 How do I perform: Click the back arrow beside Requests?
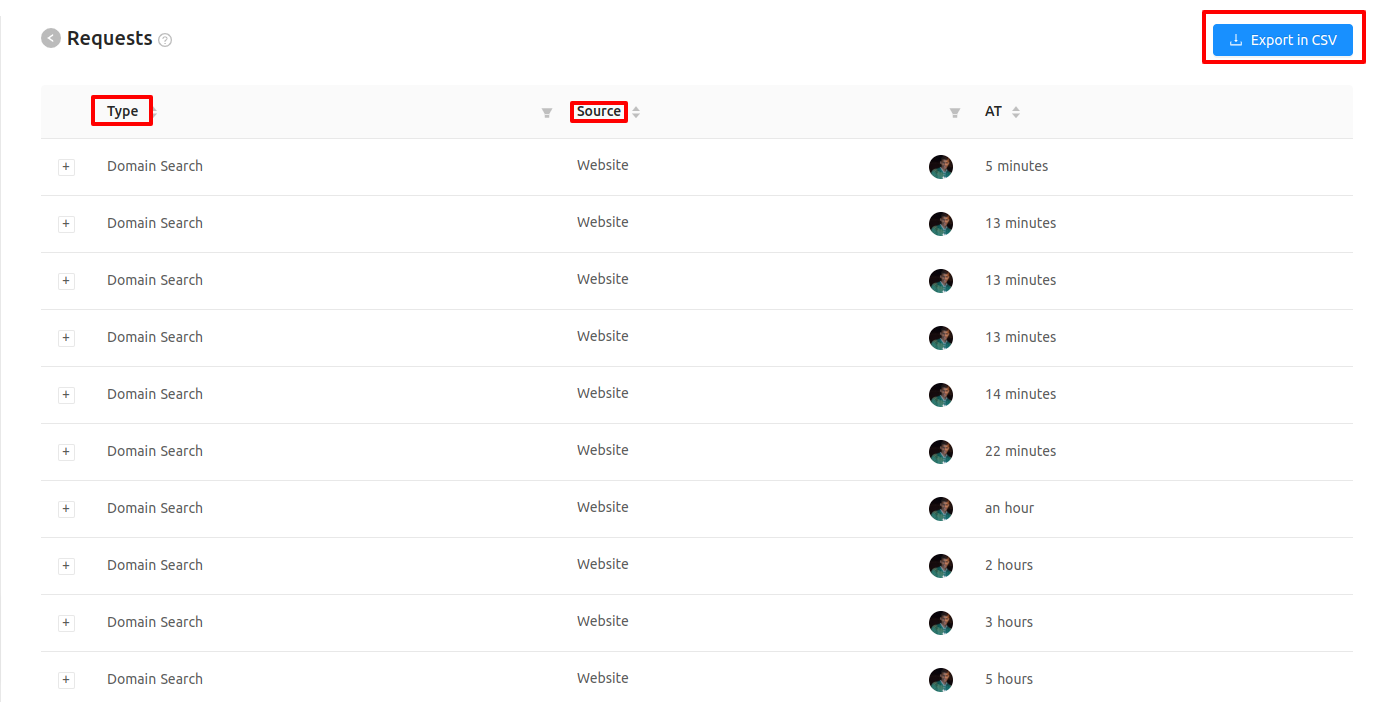[x=50, y=38]
